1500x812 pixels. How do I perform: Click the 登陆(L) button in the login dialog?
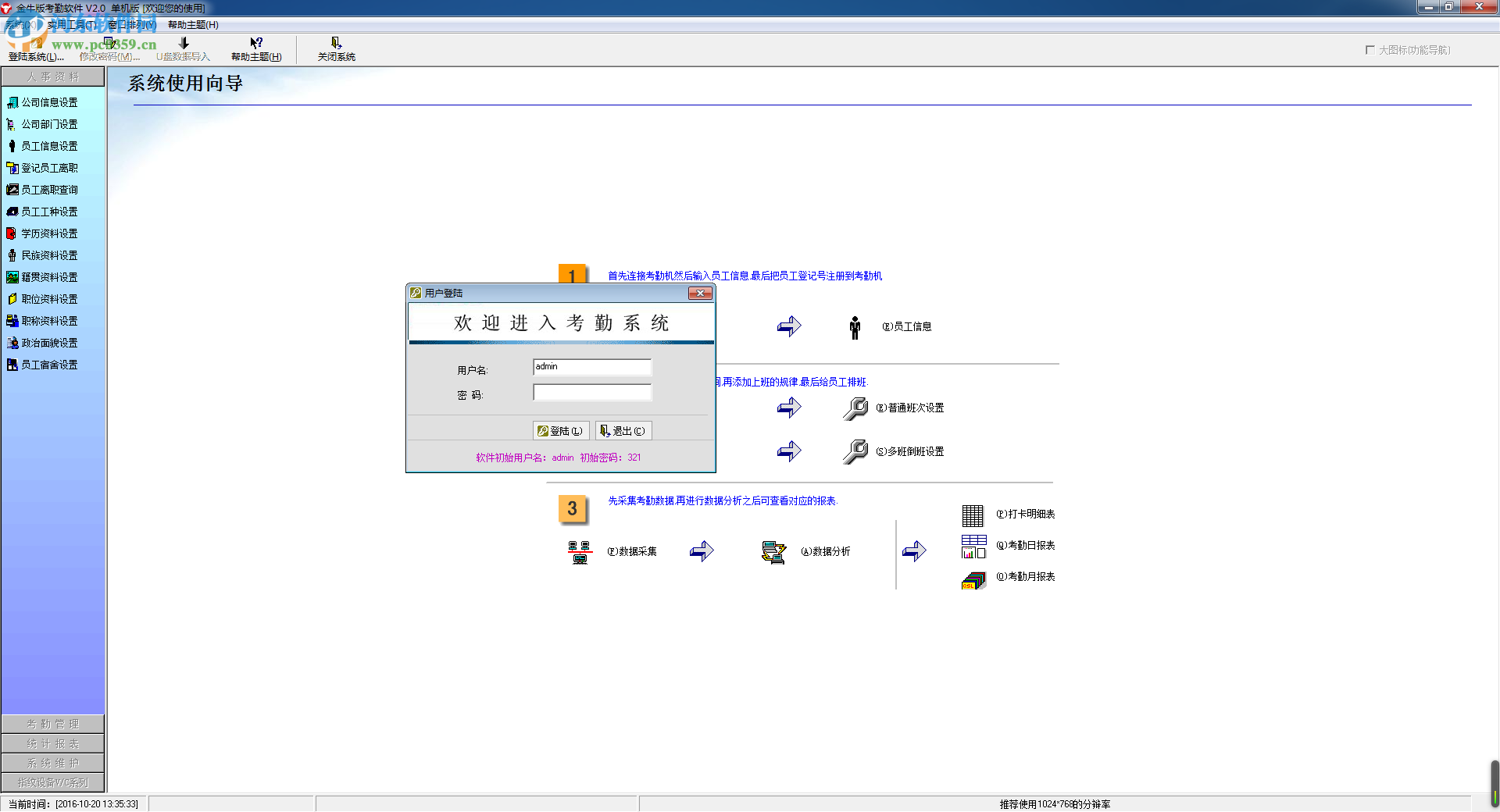(561, 431)
